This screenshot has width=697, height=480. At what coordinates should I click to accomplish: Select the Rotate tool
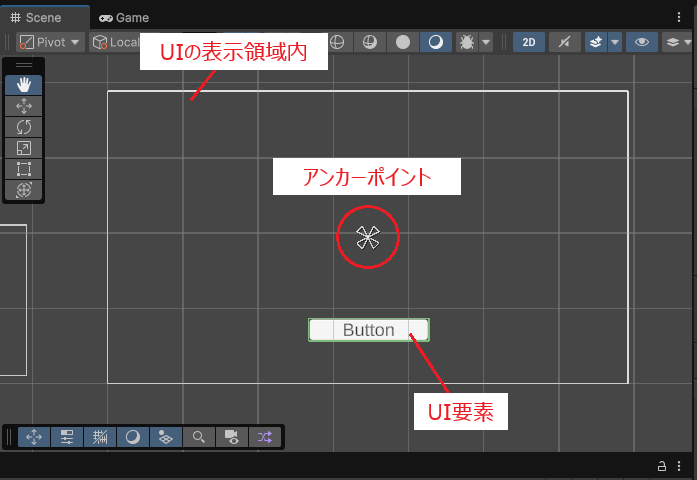[24, 127]
